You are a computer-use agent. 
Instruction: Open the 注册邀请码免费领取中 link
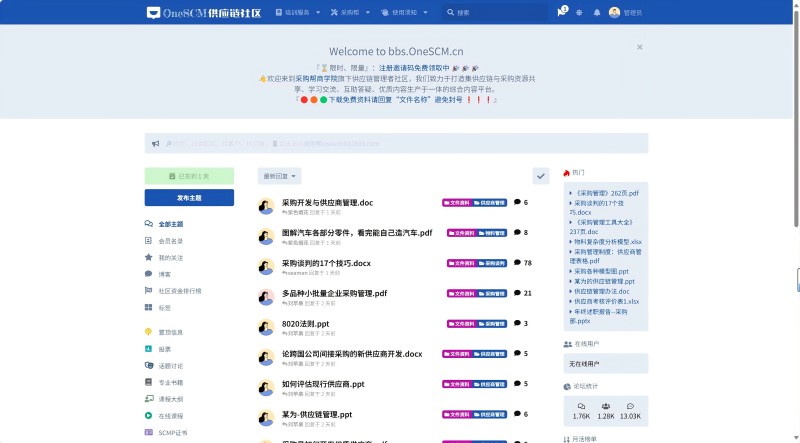414,68
